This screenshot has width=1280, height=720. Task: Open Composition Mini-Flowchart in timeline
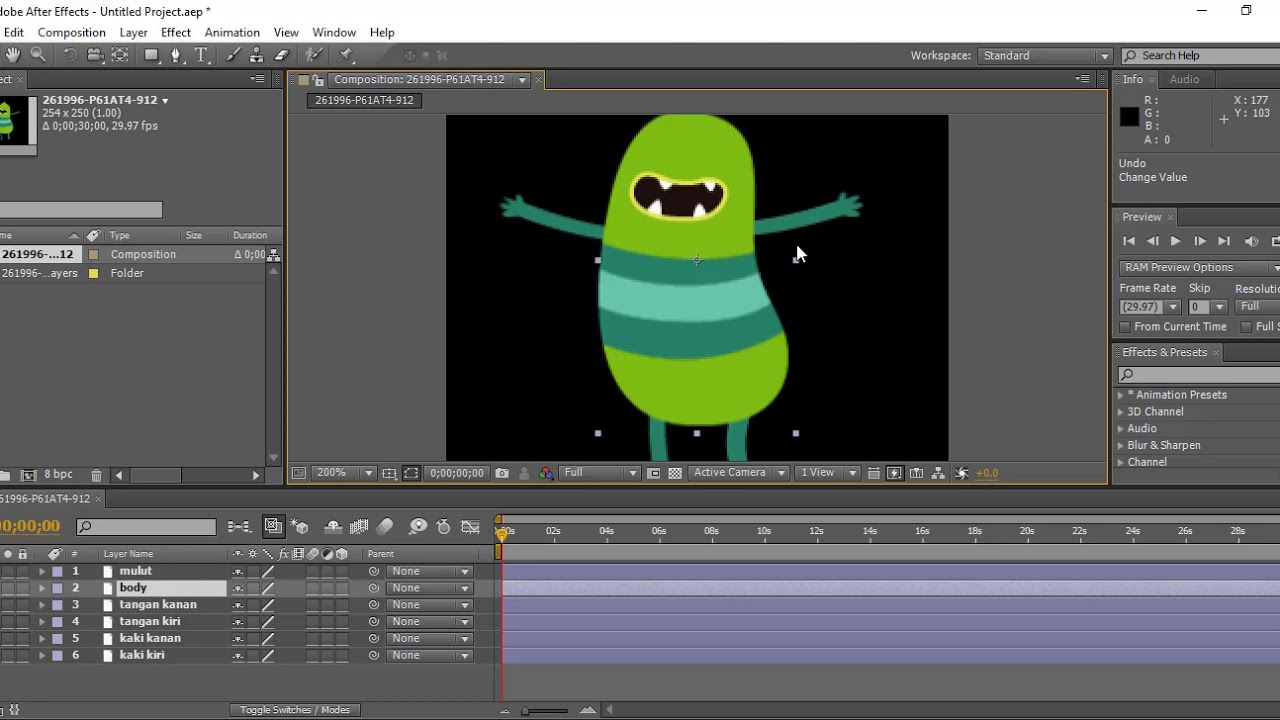(239, 527)
